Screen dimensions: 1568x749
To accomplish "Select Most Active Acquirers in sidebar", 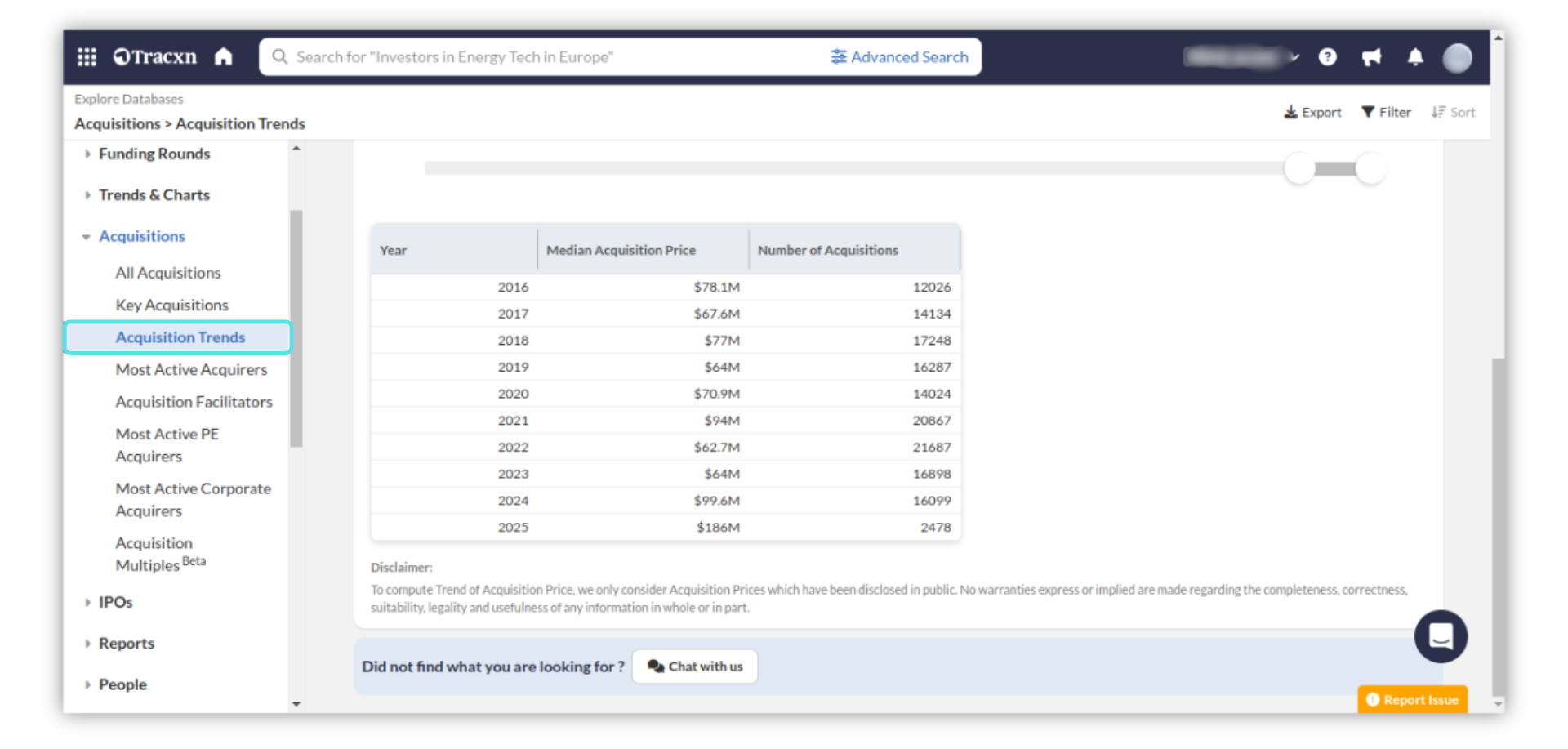I will click(191, 369).
